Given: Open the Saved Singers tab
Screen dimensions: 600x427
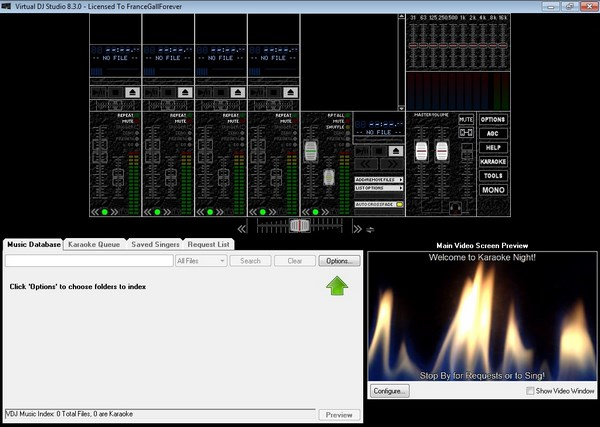Looking at the screenshot, I should coord(155,244).
